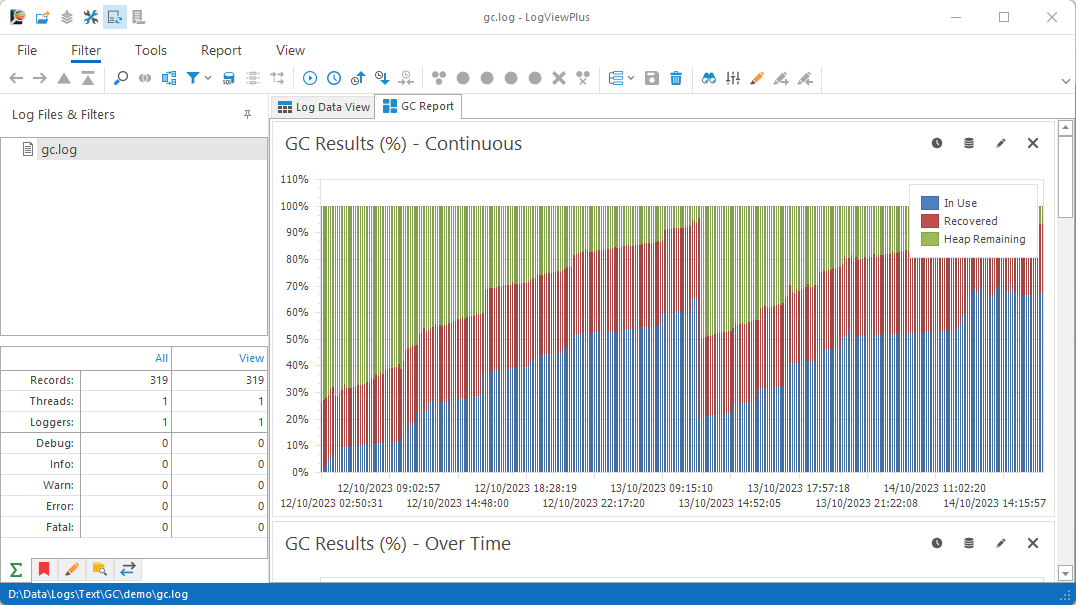Open the Tools menu
Screen dimensions: 1076x605
150,50
